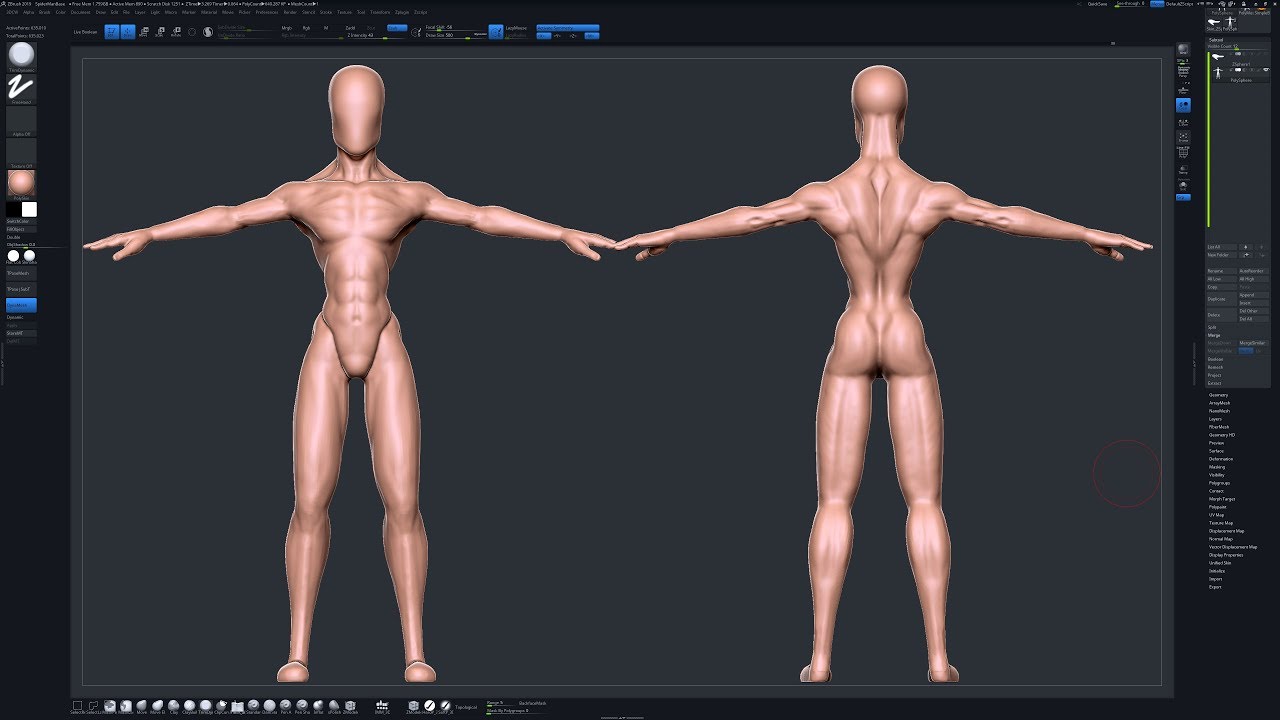Click the Append subtool button

pos(1254,295)
